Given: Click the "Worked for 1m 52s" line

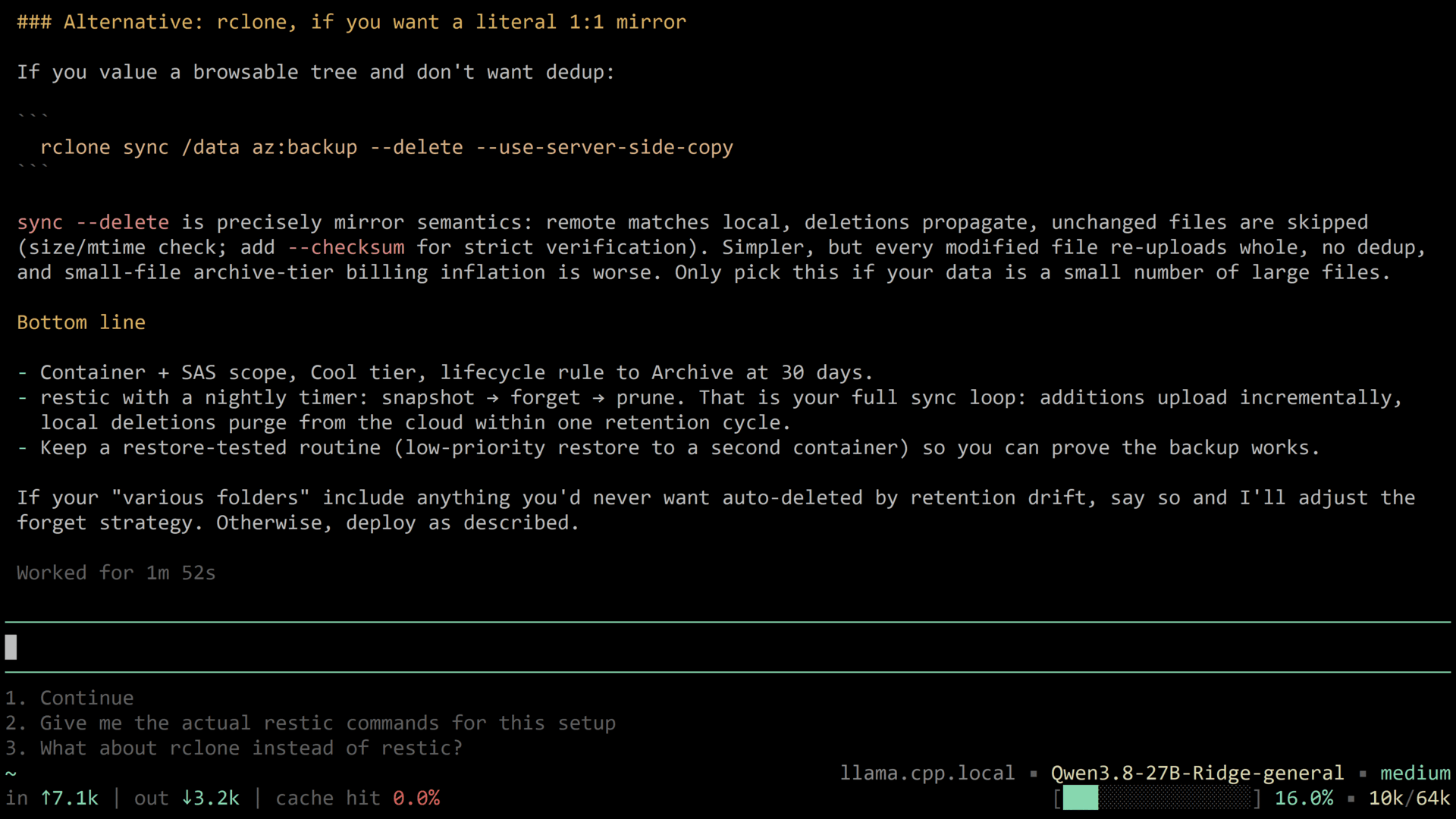Looking at the screenshot, I should coord(116,573).
